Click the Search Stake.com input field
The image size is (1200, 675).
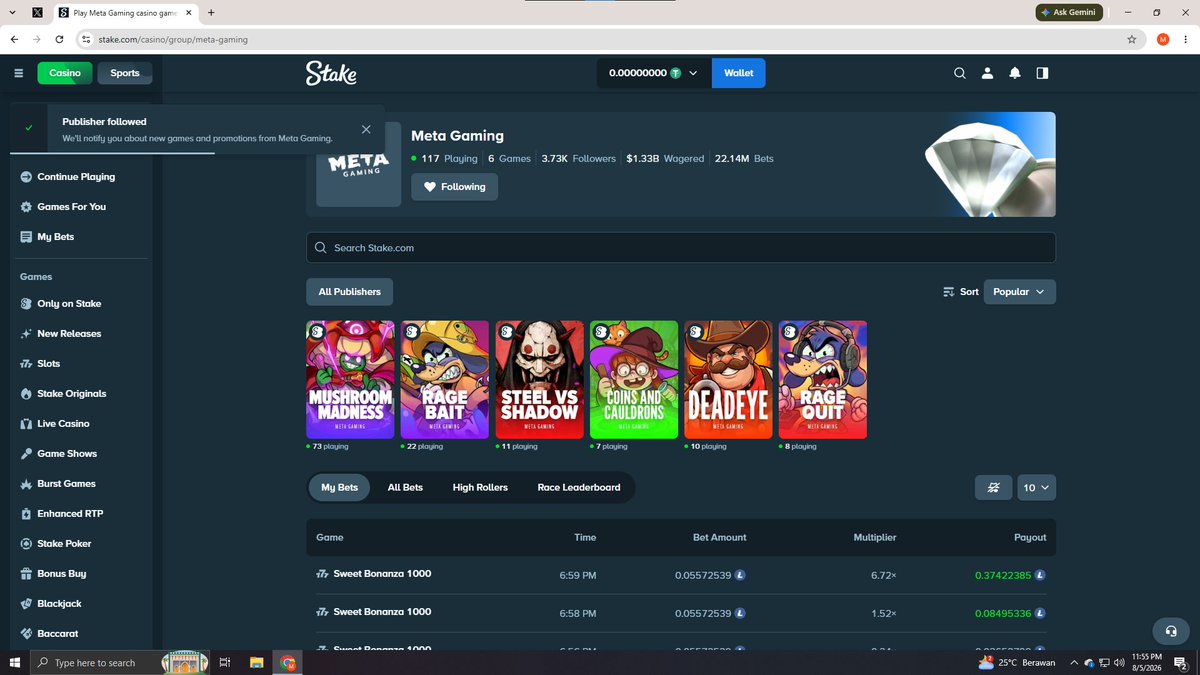681,248
